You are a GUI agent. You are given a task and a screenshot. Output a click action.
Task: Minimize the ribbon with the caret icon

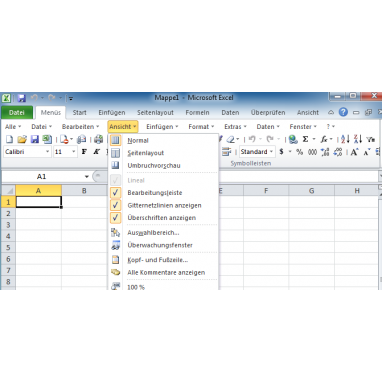click(x=331, y=113)
